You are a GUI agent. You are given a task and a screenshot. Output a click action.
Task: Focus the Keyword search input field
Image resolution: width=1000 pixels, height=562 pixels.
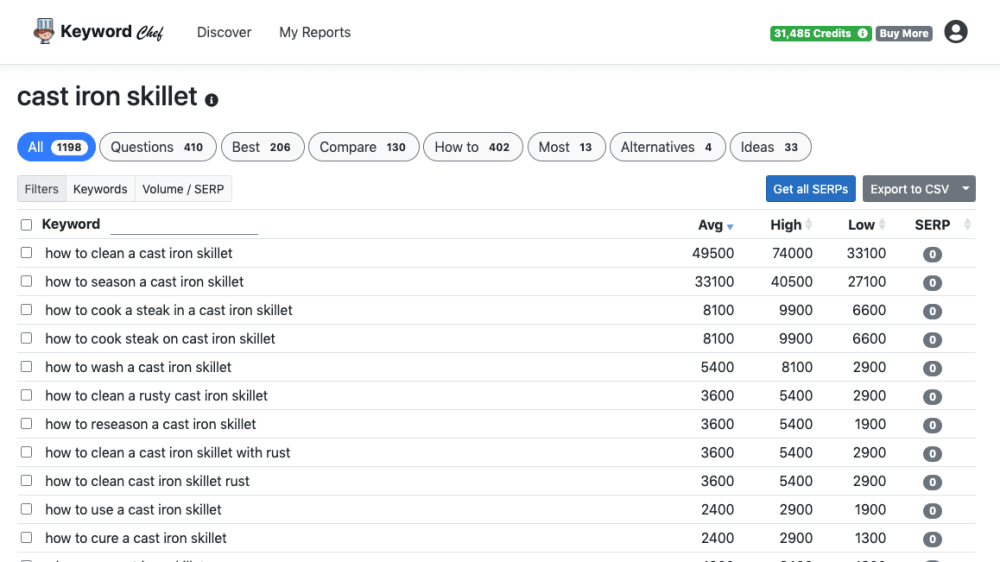point(184,225)
